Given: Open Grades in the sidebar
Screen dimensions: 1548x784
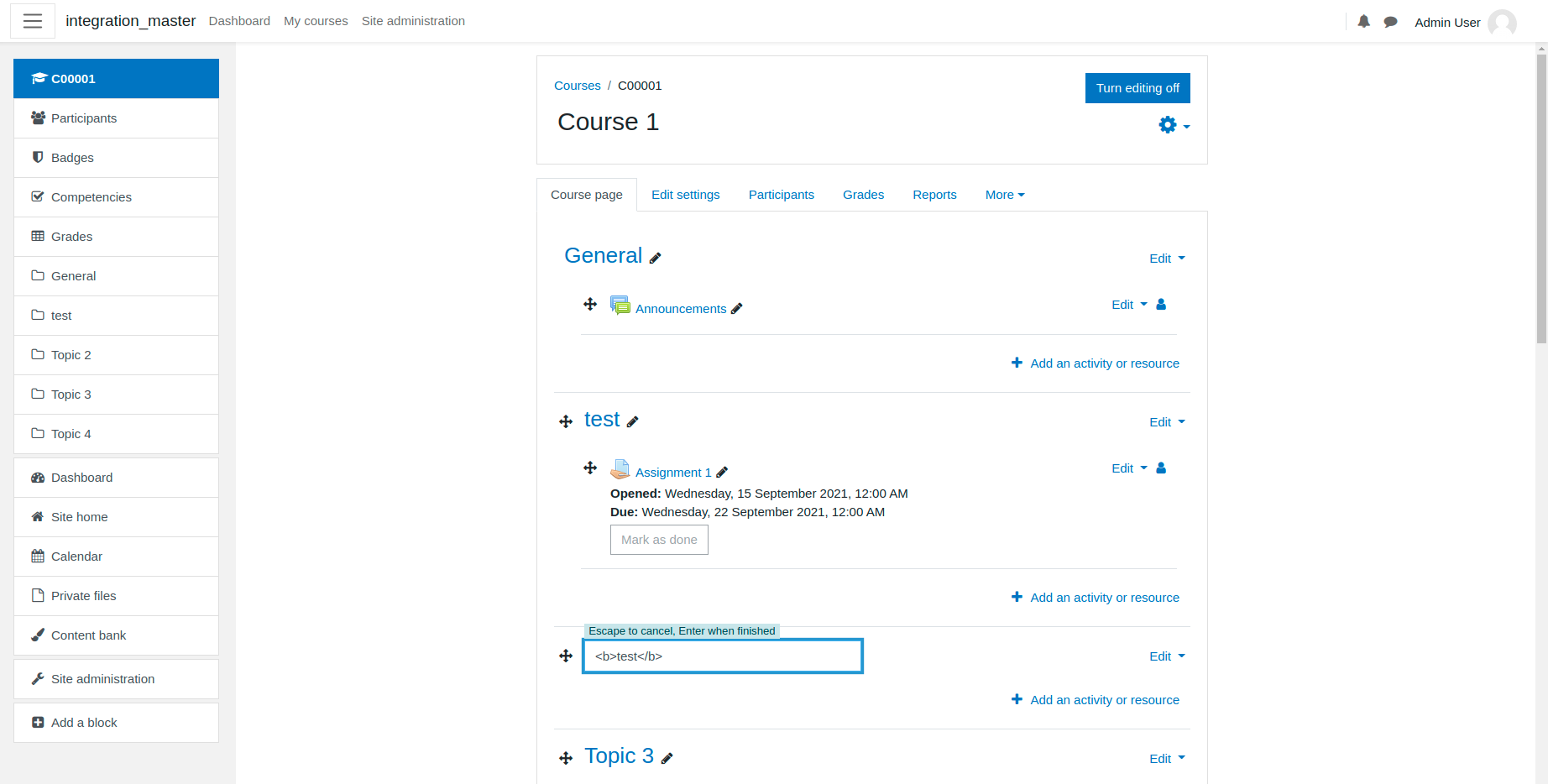Looking at the screenshot, I should pos(116,237).
